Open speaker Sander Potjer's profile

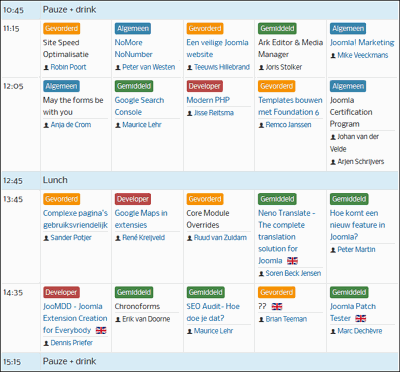[71, 238]
